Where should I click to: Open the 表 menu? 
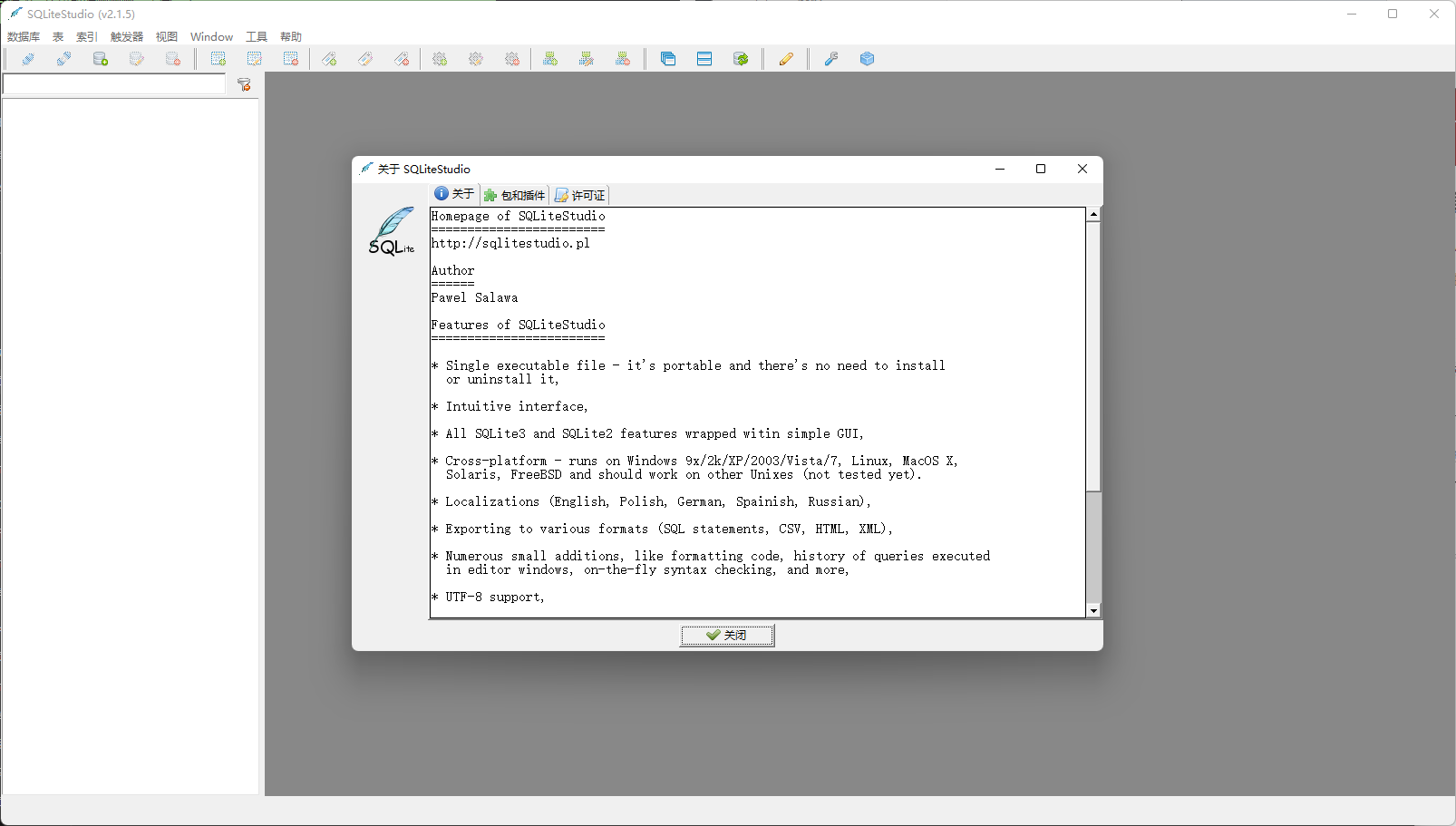pyautogui.click(x=58, y=37)
